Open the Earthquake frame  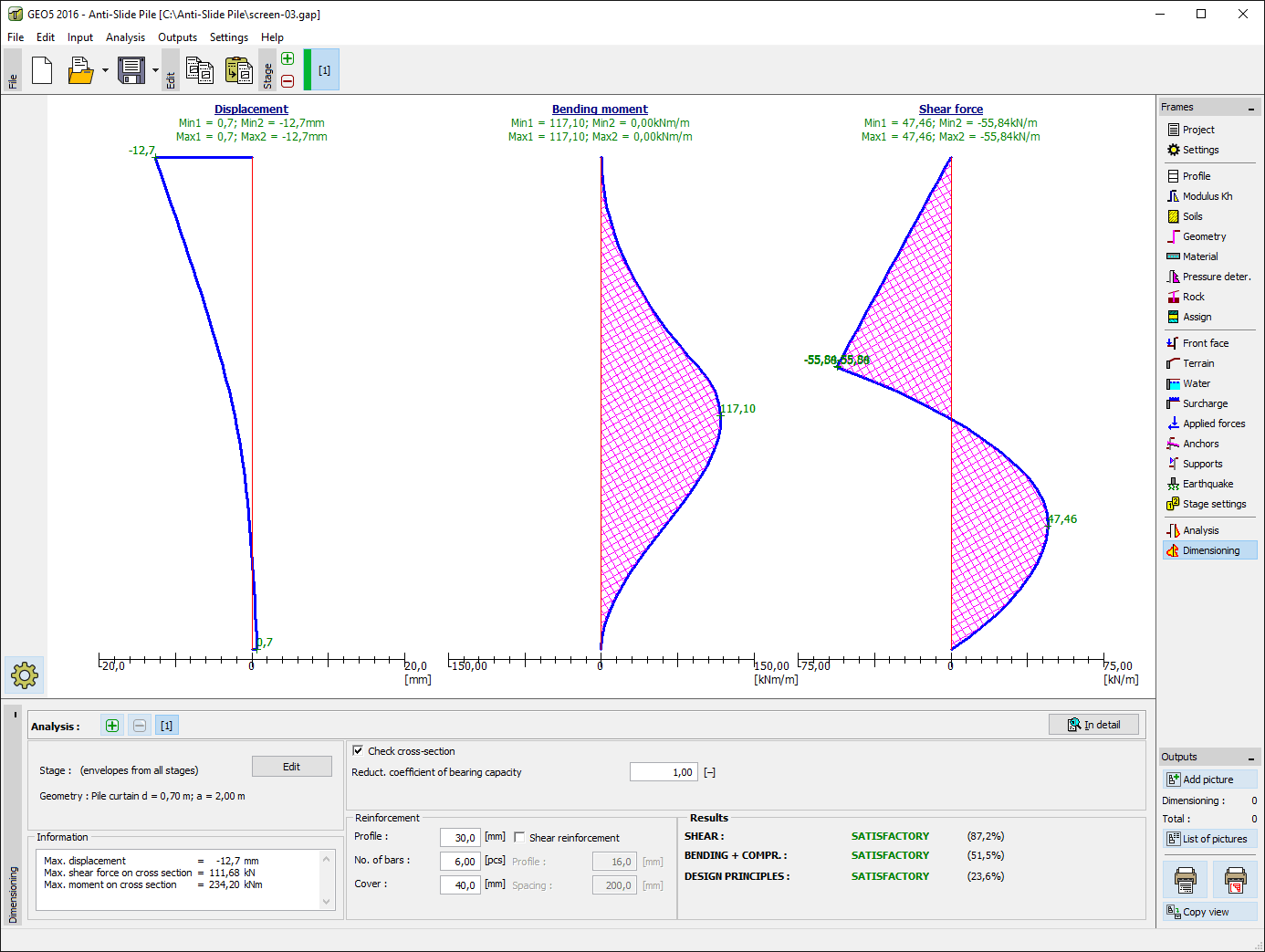1207,484
